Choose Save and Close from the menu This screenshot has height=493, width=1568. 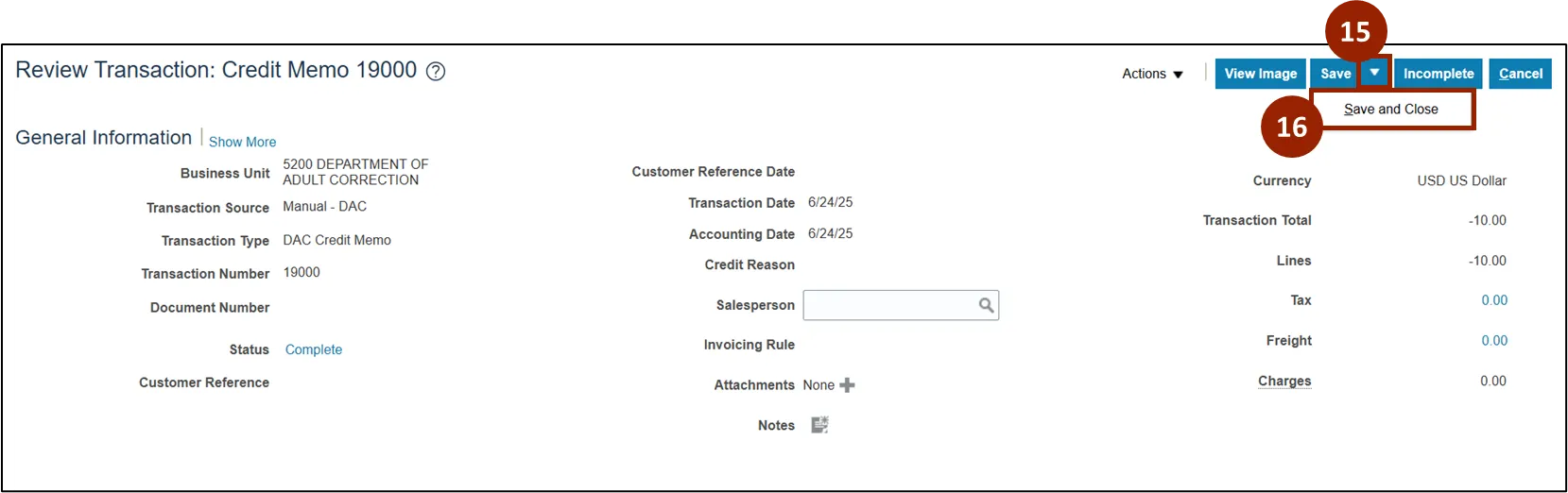click(1390, 110)
